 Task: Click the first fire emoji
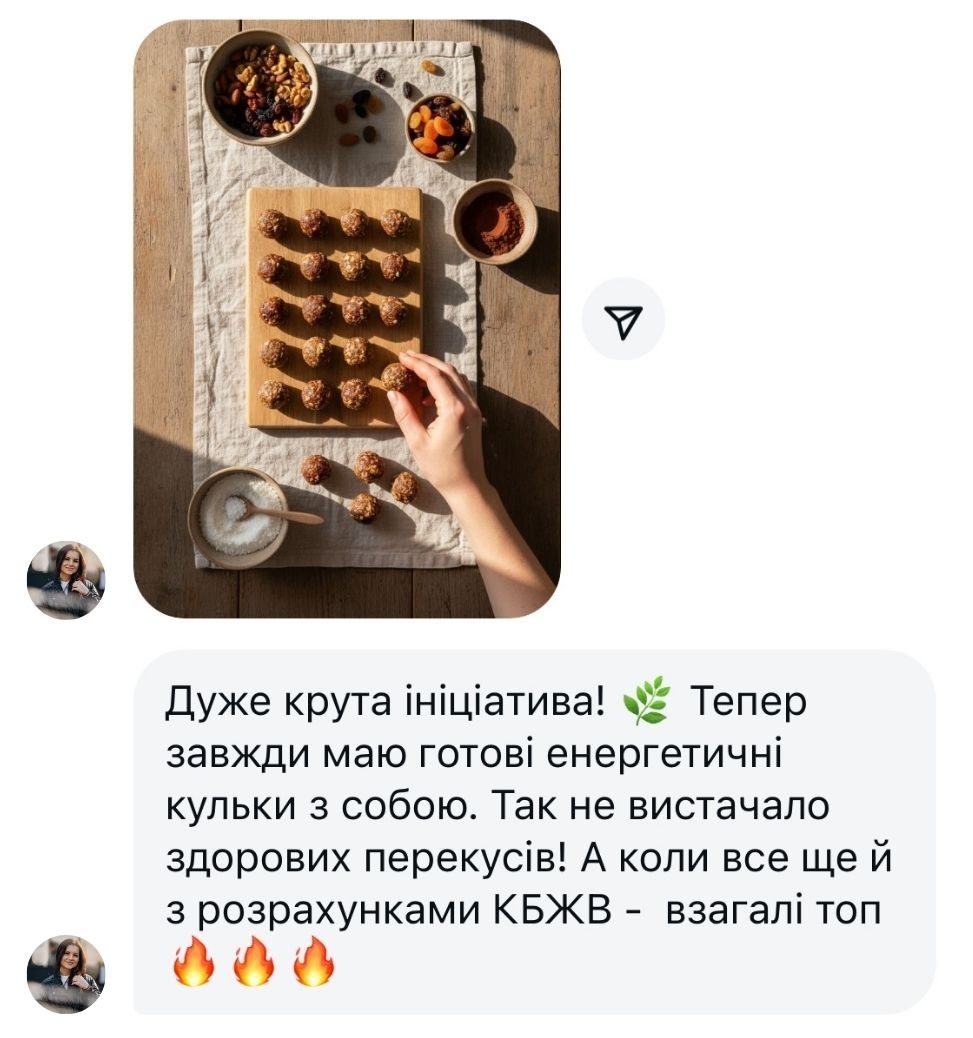click(x=194, y=961)
